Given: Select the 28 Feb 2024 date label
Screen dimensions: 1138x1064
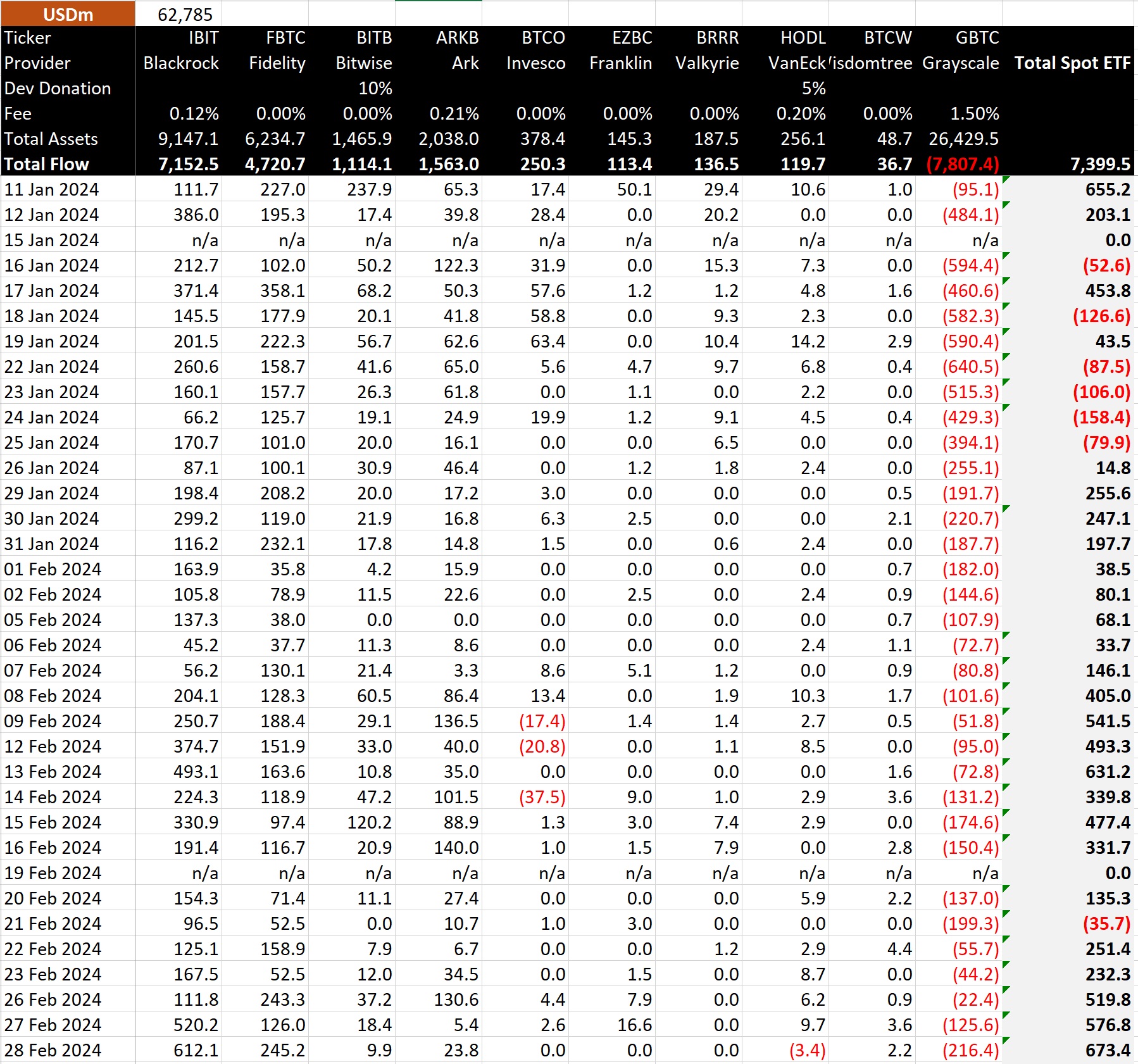Looking at the screenshot, I should (53, 1050).
